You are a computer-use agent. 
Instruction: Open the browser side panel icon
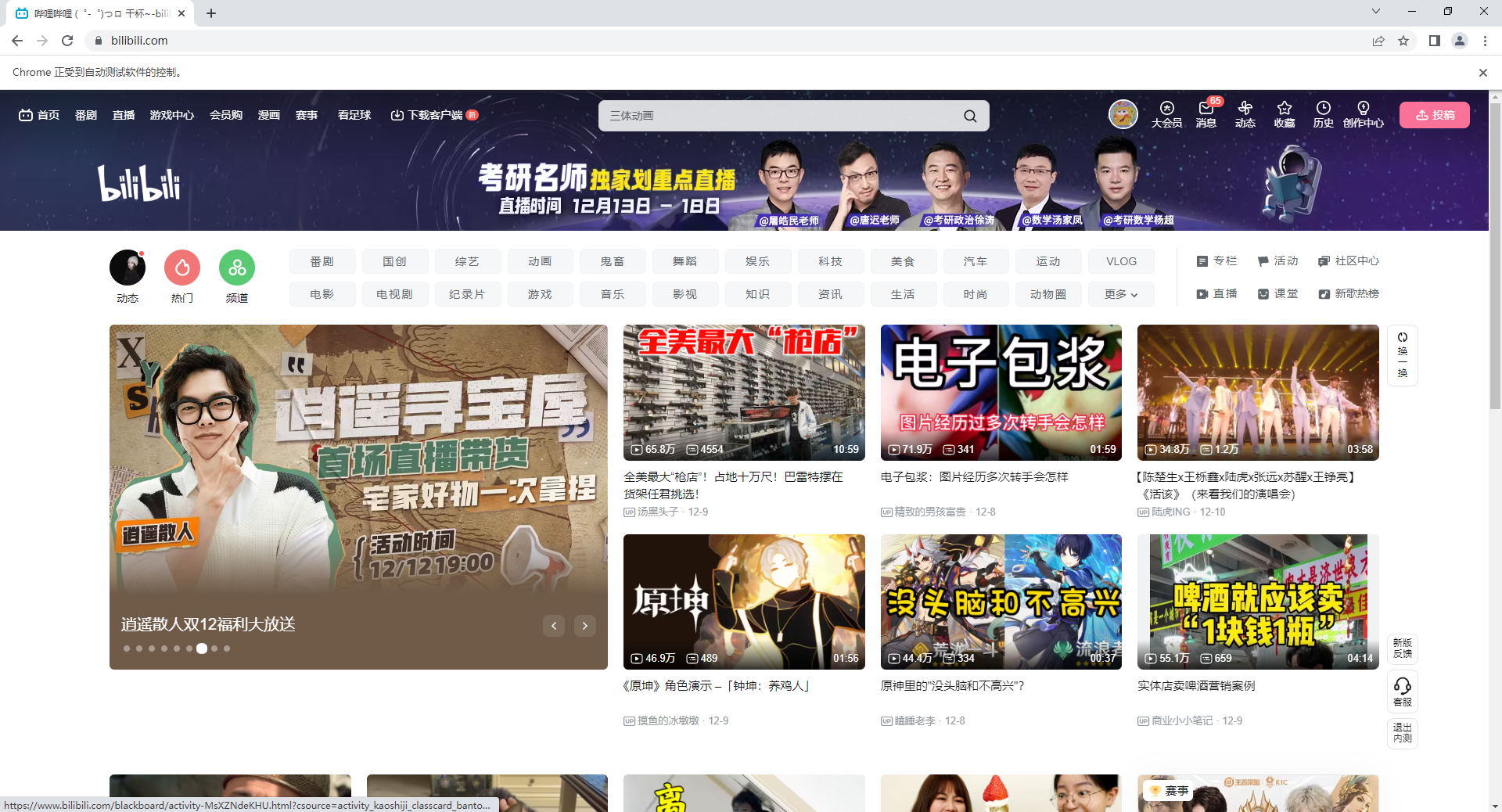[x=1435, y=41]
